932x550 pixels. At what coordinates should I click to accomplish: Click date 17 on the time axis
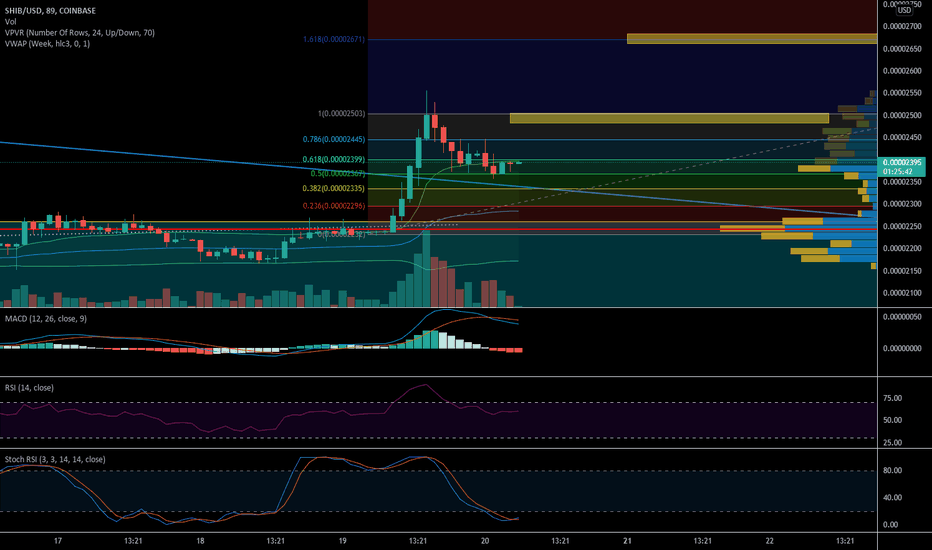(x=58, y=541)
